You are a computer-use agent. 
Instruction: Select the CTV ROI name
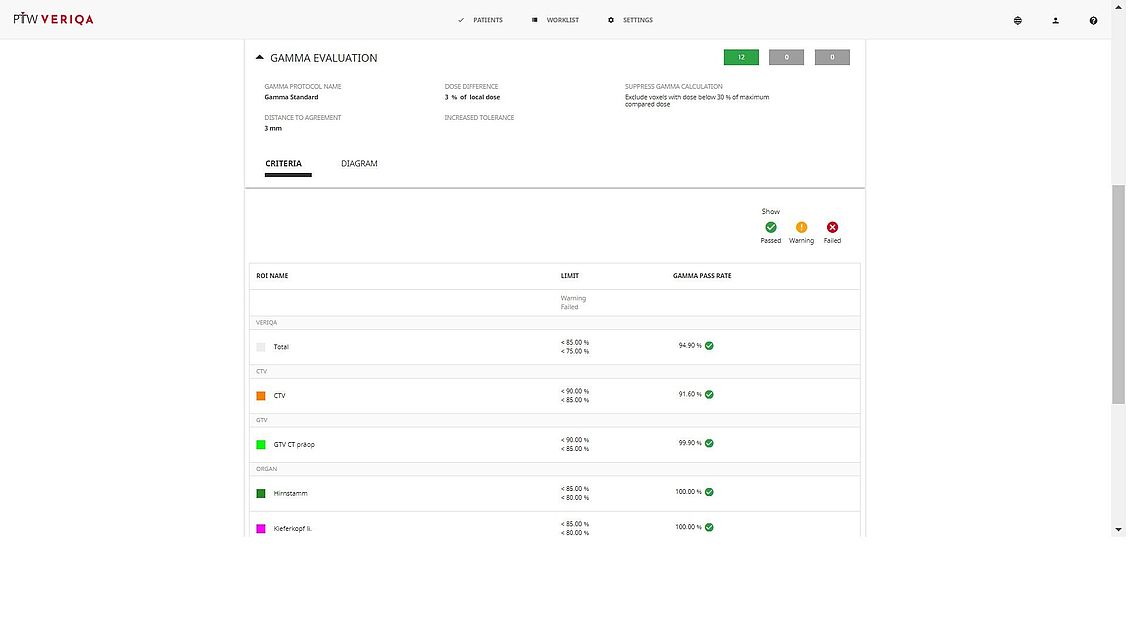coord(279,396)
